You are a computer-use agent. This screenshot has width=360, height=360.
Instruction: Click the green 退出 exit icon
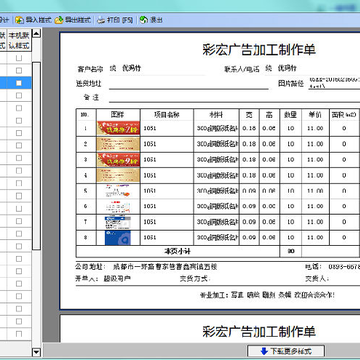[144, 20]
